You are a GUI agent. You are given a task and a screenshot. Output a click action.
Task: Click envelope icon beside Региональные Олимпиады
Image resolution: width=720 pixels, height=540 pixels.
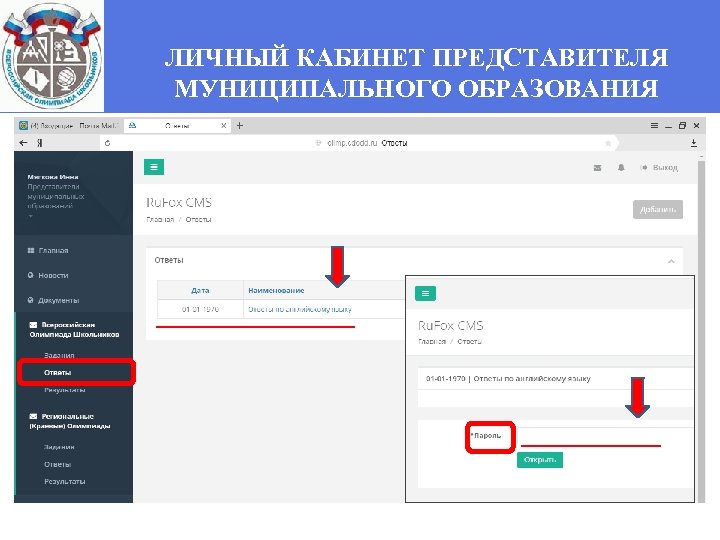point(33,416)
